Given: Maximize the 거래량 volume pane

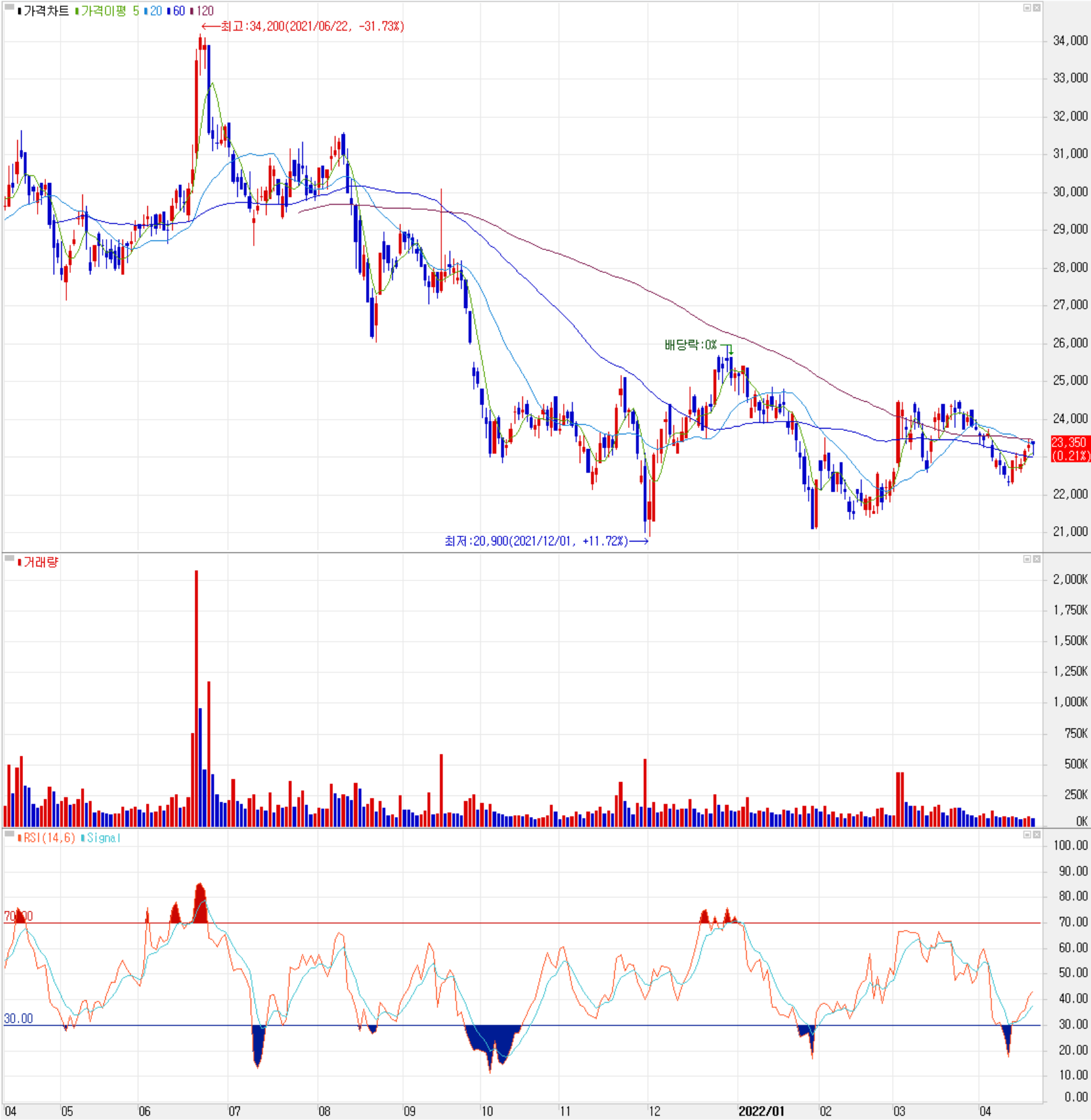Looking at the screenshot, I should 1027,559.
